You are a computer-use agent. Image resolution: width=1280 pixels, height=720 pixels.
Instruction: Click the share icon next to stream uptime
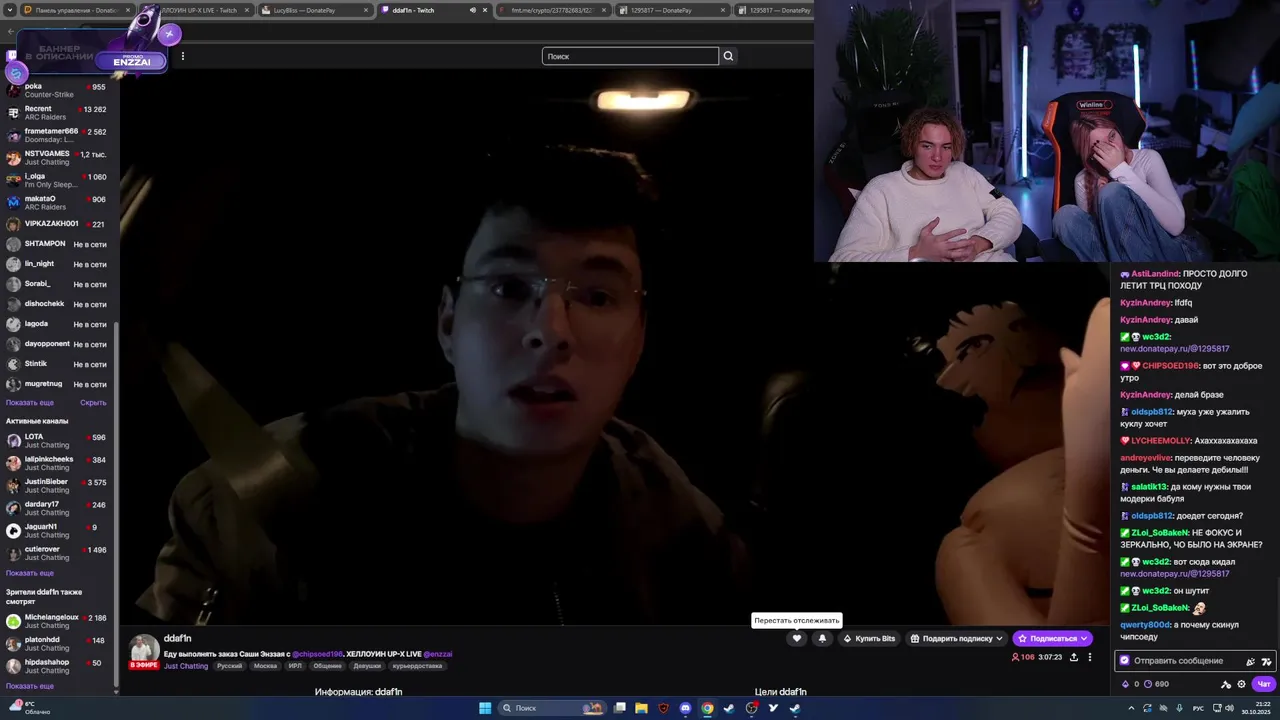point(1074,657)
